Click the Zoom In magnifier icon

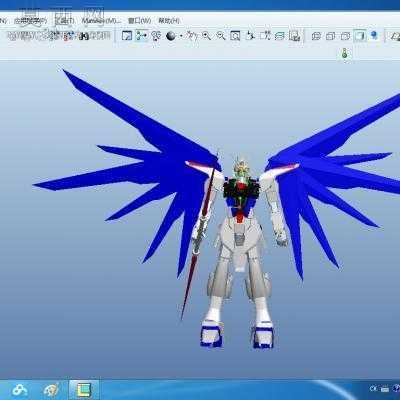207,36
